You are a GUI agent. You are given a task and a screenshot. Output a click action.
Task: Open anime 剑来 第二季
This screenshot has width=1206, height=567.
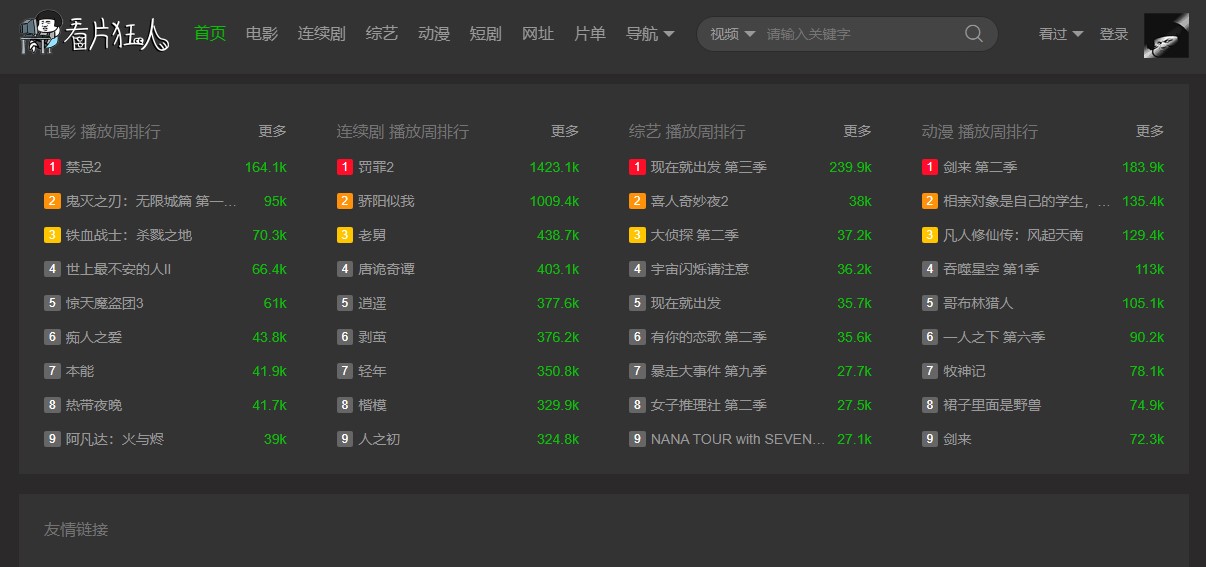pos(980,167)
